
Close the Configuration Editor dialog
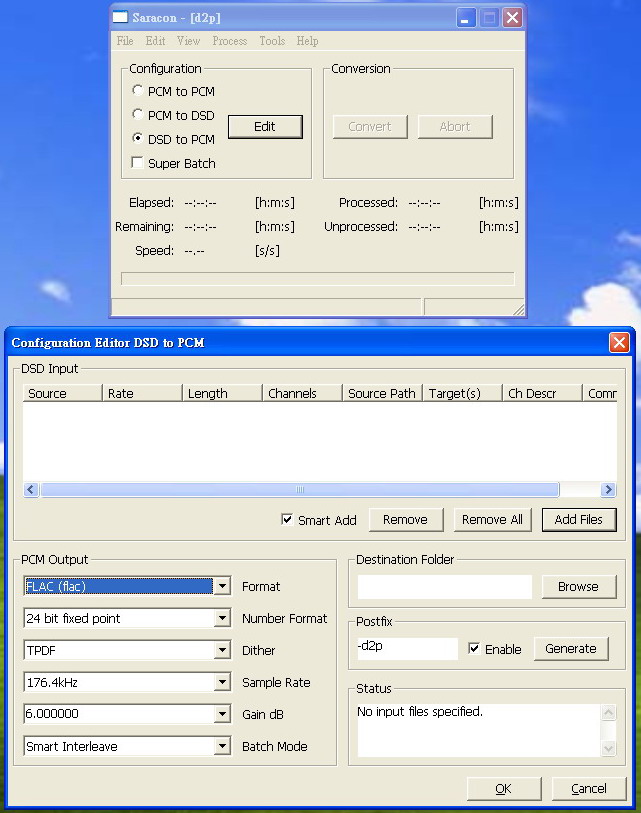(619, 342)
